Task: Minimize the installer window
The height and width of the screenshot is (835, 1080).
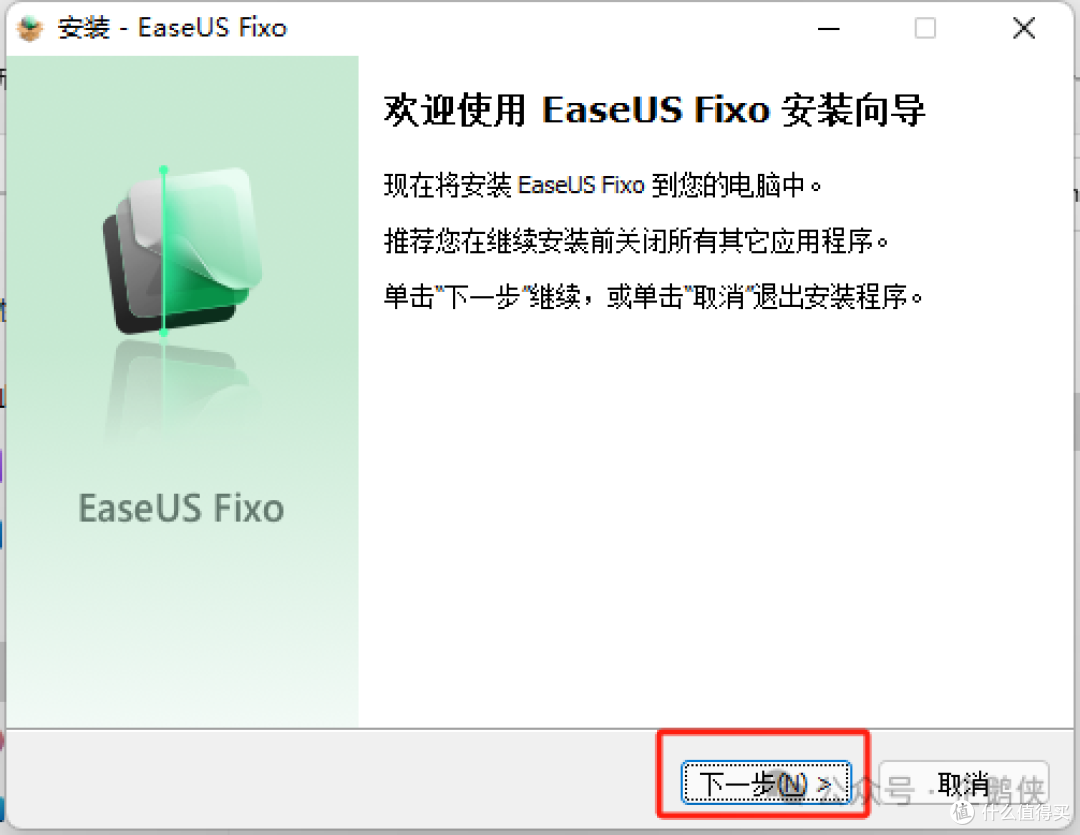Action: pyautogui.click(x=828, y=28)
